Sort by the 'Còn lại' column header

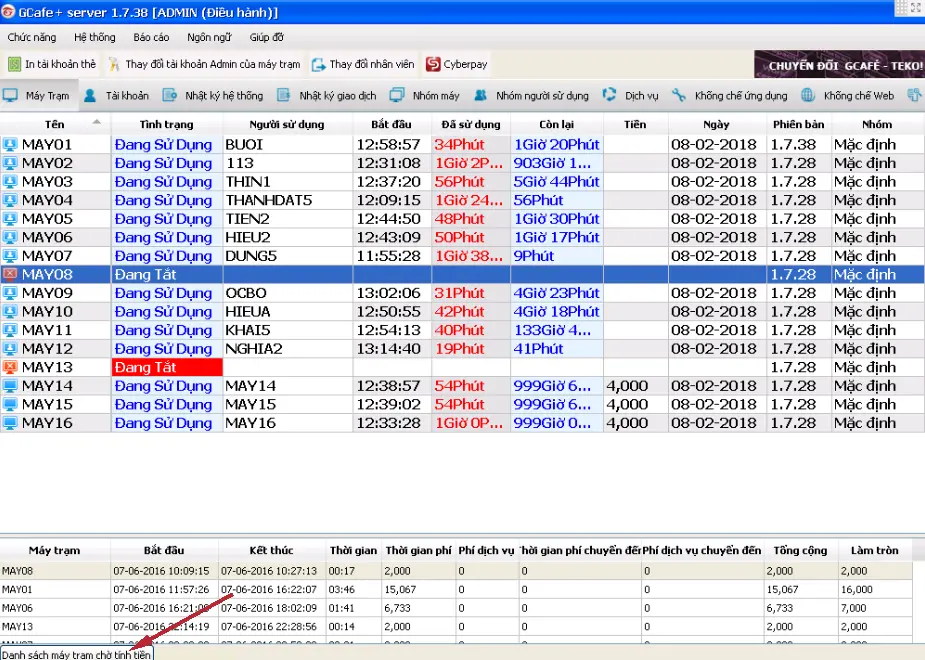click(556, 124)
